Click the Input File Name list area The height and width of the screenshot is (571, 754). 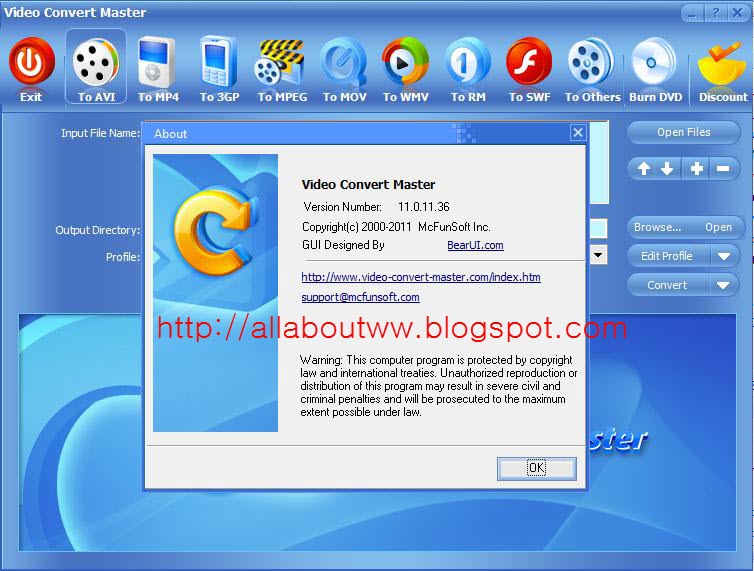[x=598, y=162]
